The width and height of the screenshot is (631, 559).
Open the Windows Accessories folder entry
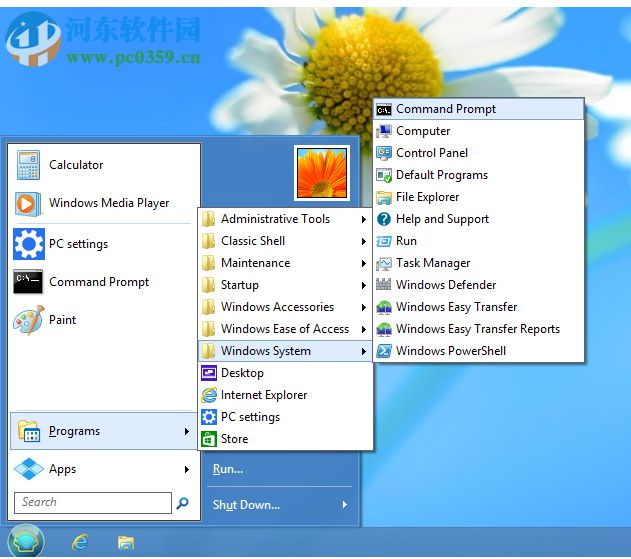[x=285, y=307]
